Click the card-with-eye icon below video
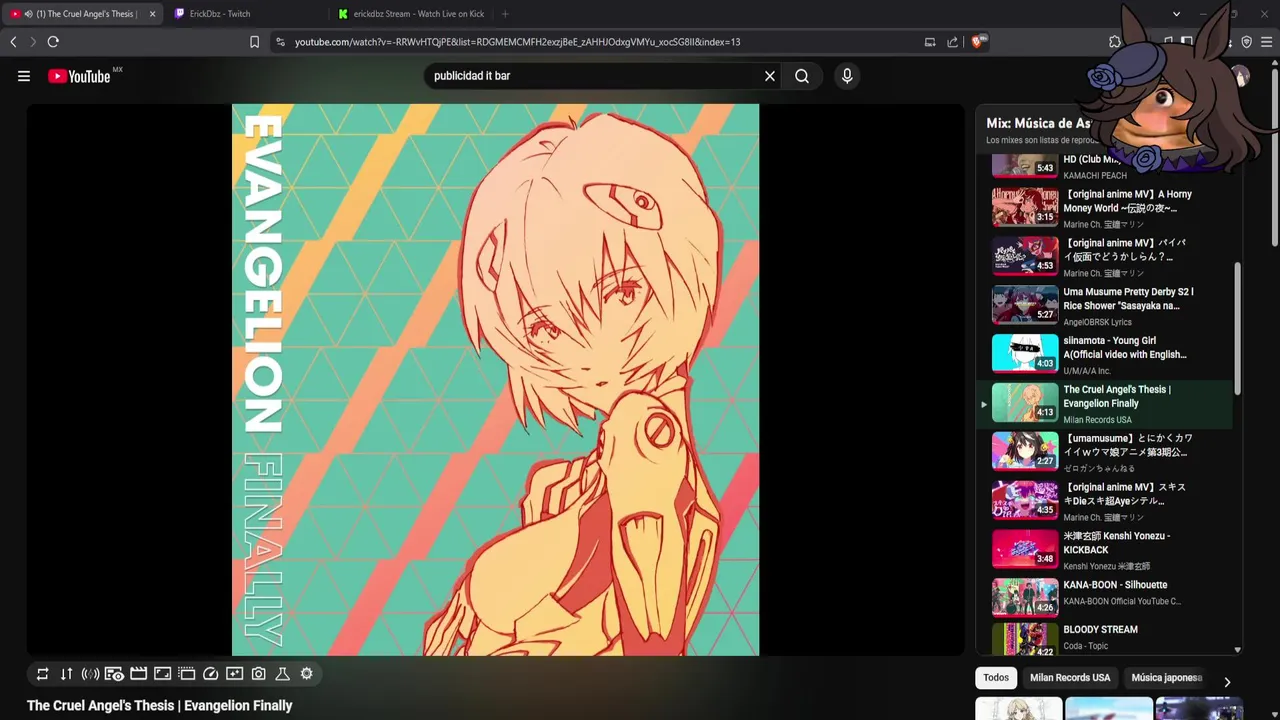This screenshot has height=720, width=1280. pos(114,674)
